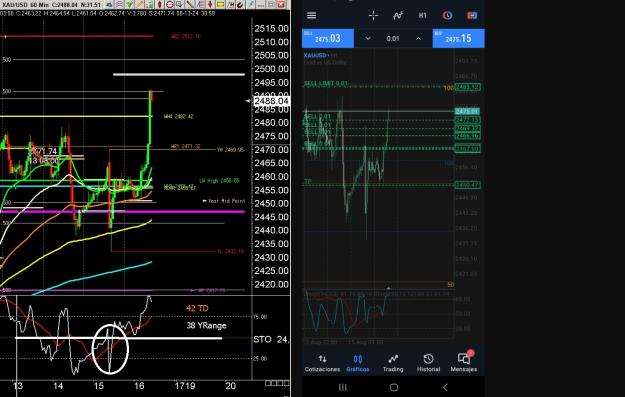Click the 2462.10 price tag on mobile chart

pyautogui.click(x=467, y=149)
